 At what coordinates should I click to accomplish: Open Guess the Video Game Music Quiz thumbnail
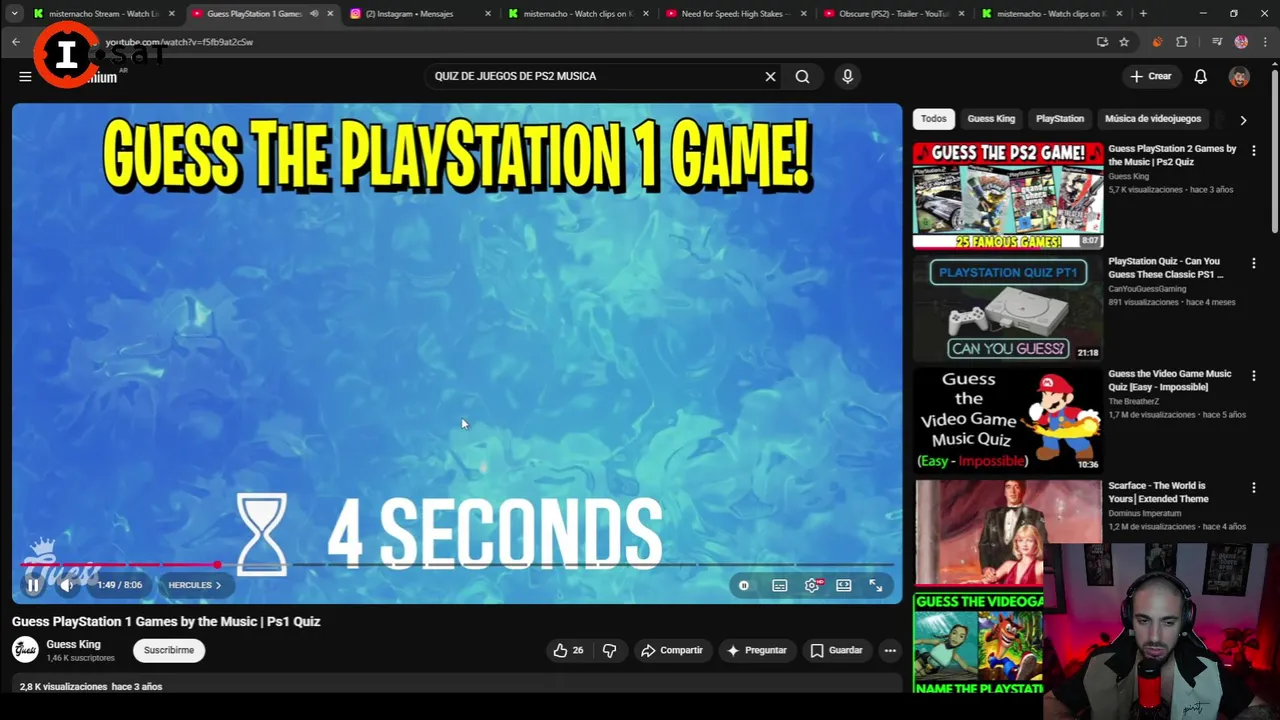pos(1008,420)
